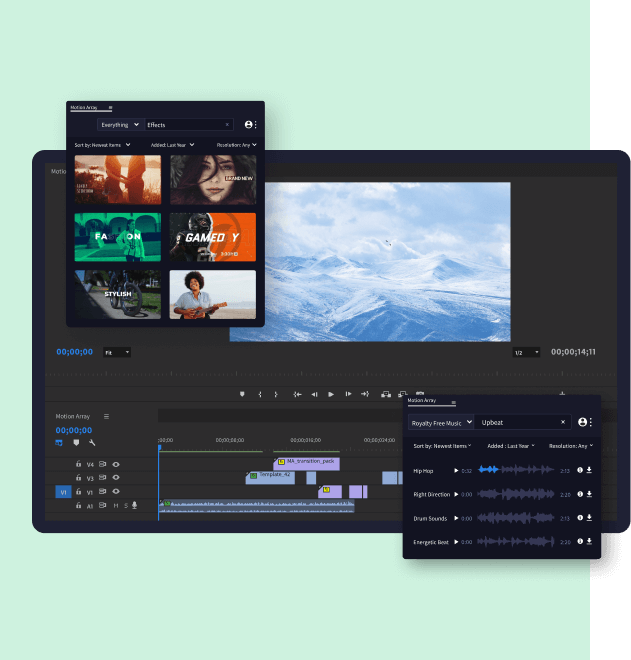Viewport: 631px width, 660px height.
Task: Open the Royalty Free Music dropdown
Action: coord(440,422)
